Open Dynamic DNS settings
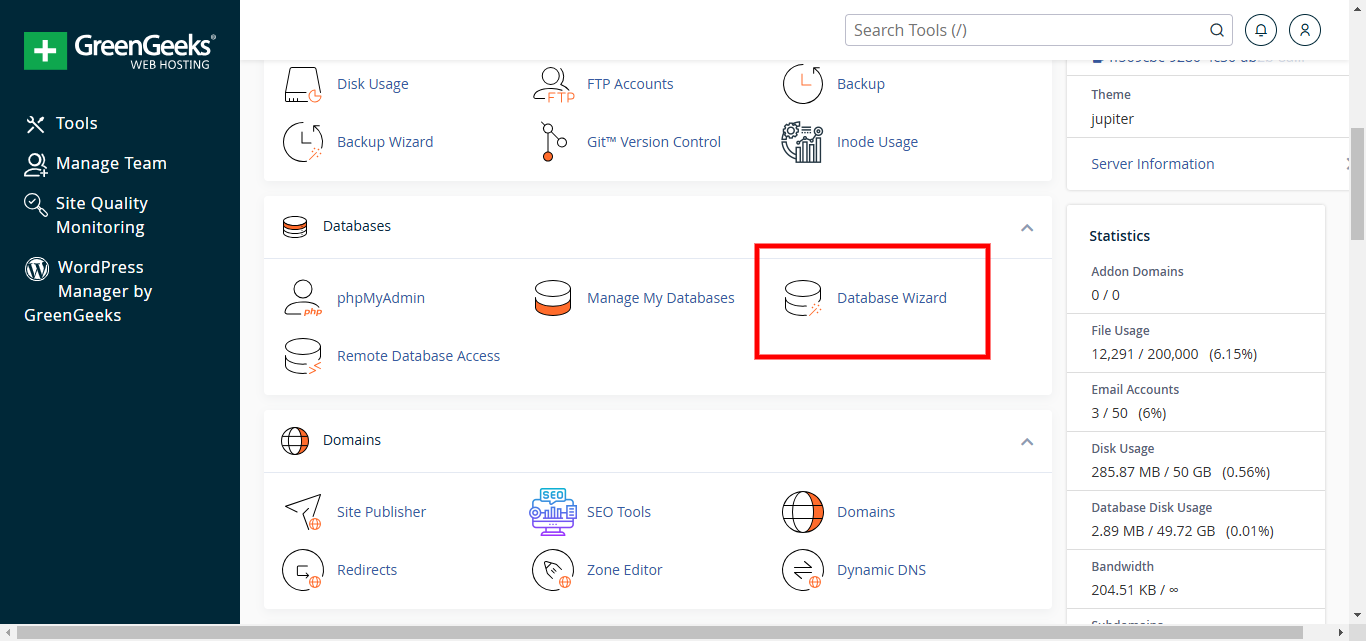This screenshot has width=1366, height=641. click(x=881, y=569)
